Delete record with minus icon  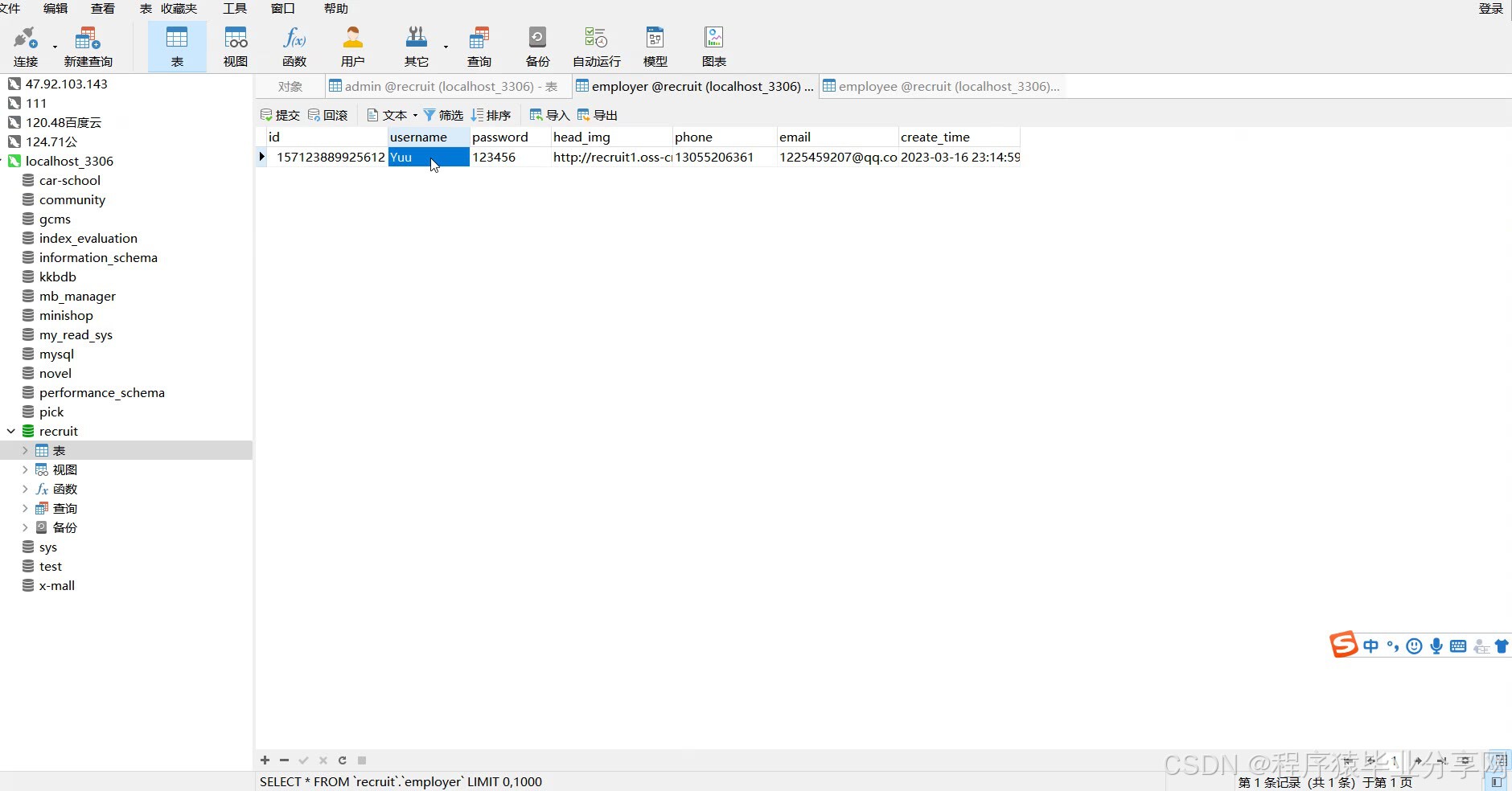click(x=284, y=760)
